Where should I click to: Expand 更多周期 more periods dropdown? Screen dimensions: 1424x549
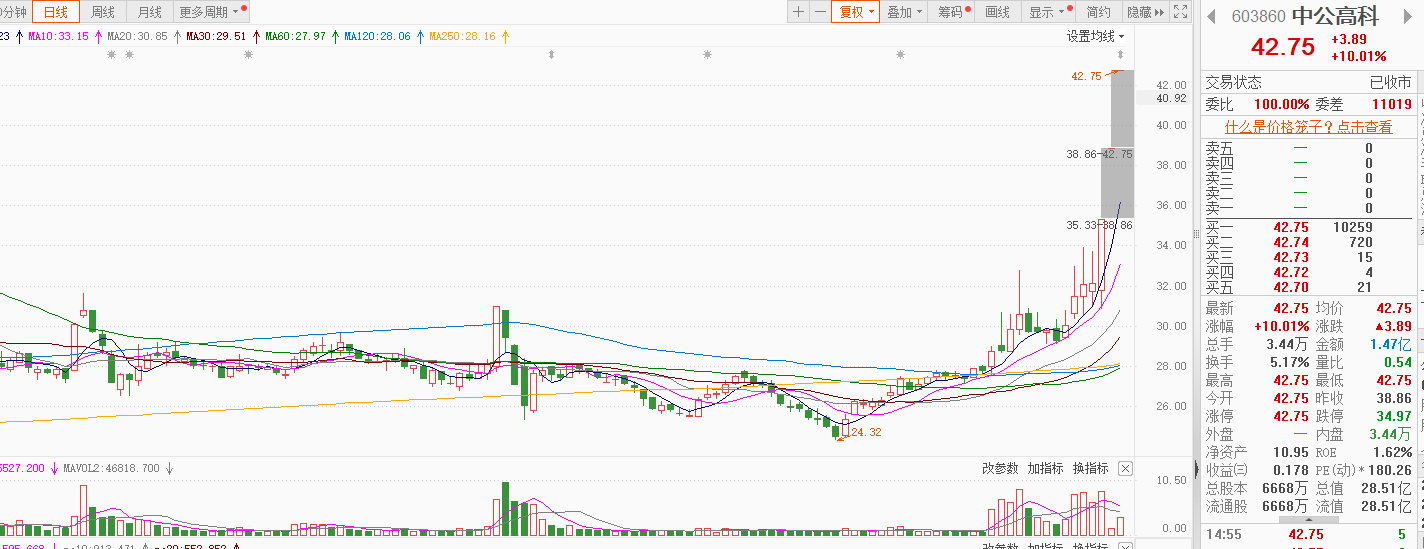[209, 12]
